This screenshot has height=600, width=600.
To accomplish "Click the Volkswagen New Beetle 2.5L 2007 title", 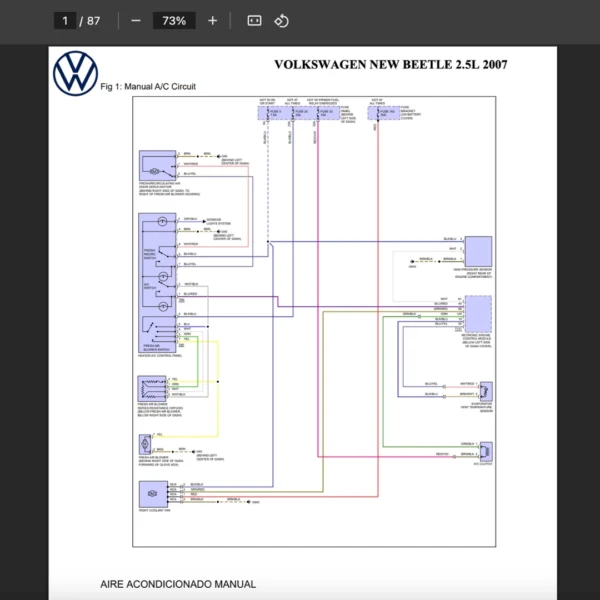I will pyautogui.click(x=390, y=65).
